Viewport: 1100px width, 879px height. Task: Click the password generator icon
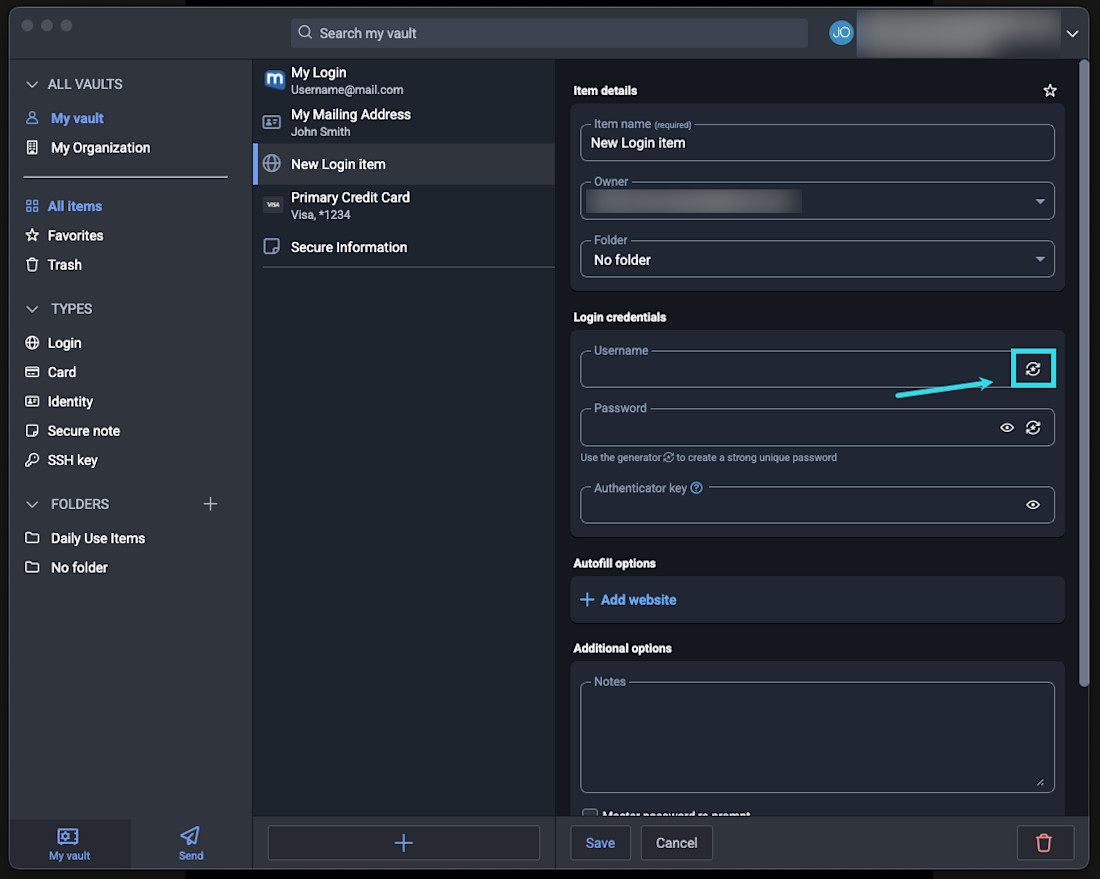1033,428
